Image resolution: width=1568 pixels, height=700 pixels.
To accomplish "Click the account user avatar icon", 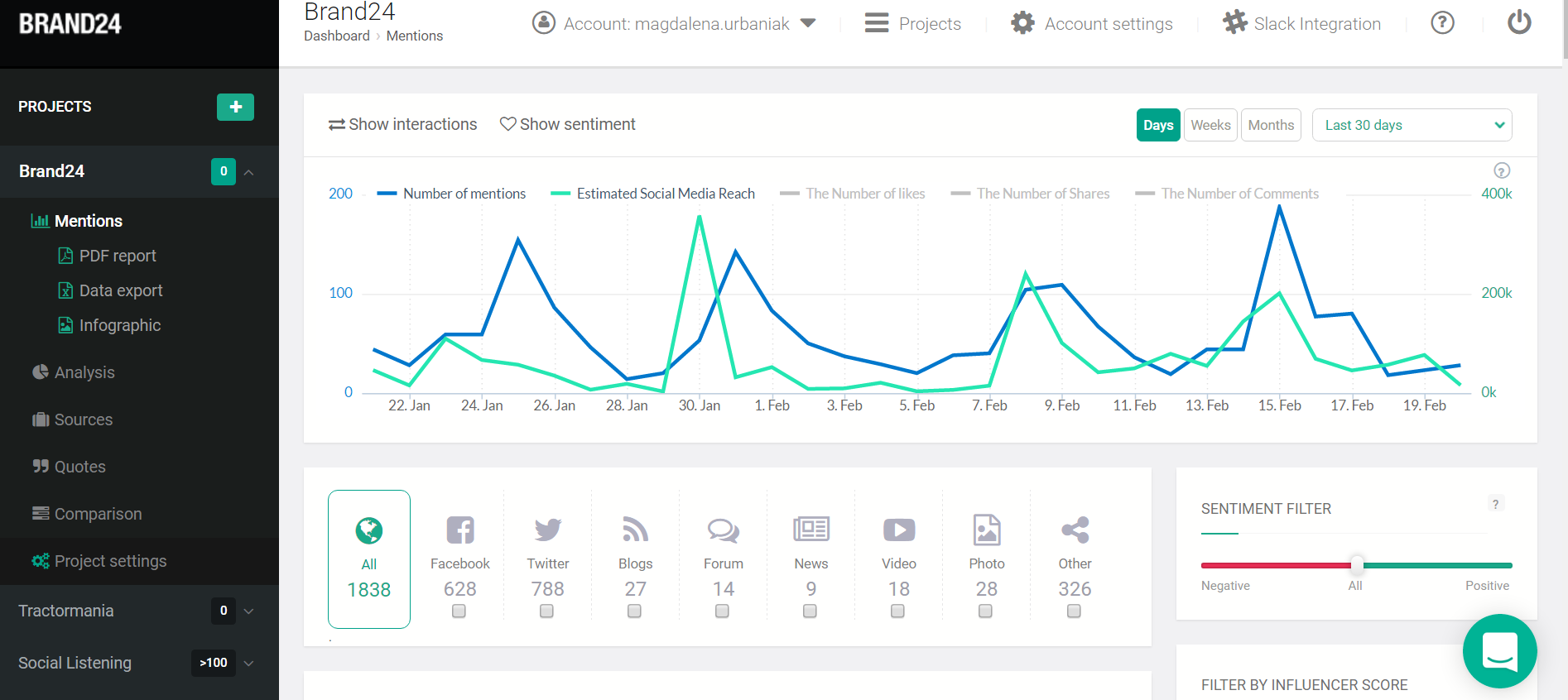I will click(544, 23).
